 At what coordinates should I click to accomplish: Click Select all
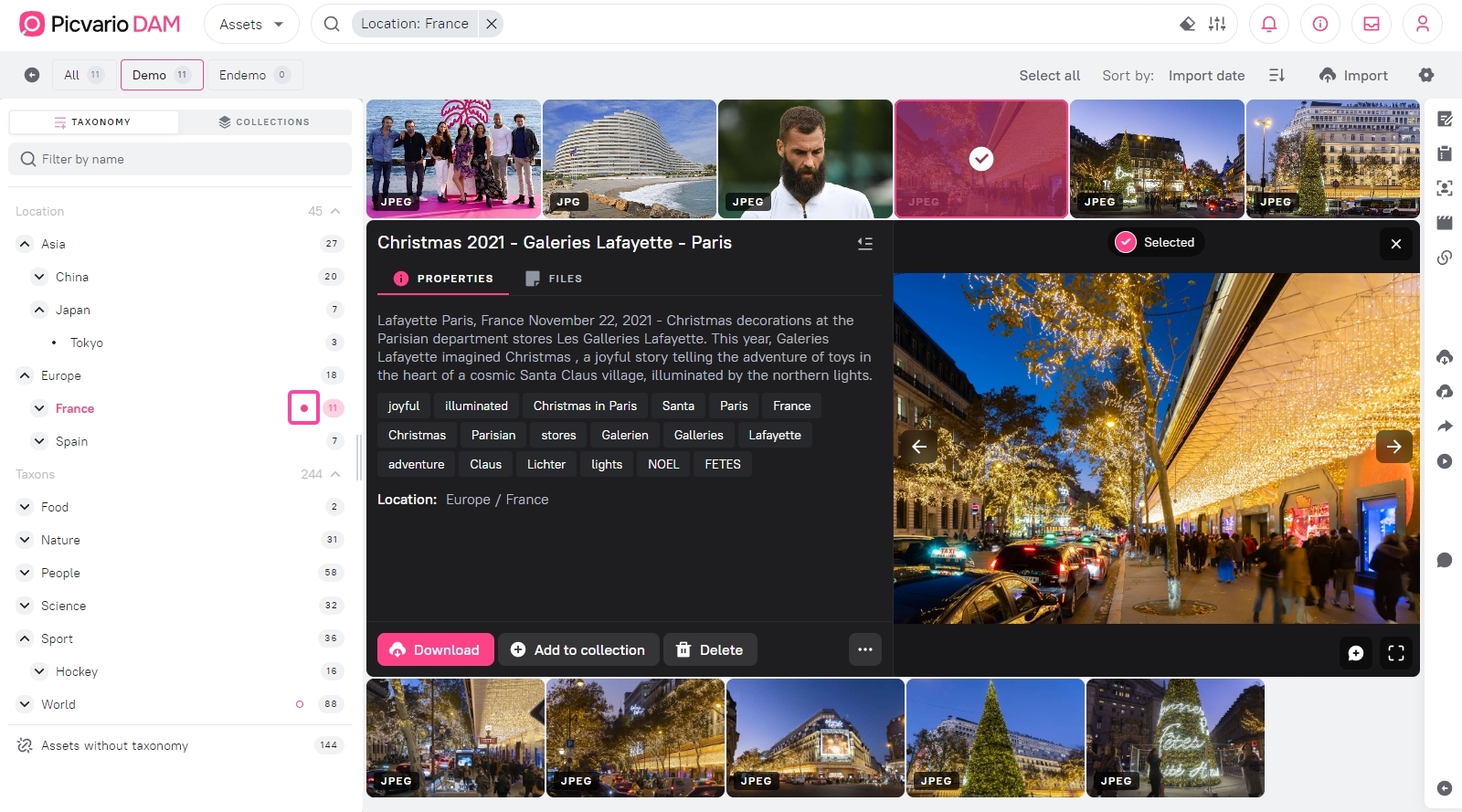click(1049, 76)
